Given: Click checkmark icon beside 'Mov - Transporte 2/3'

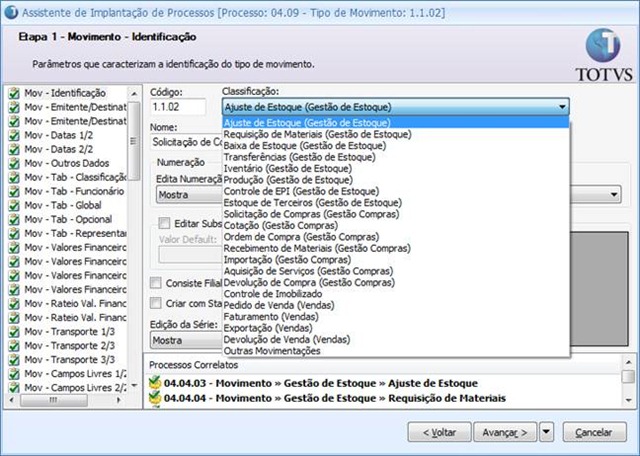Looking at the screenshot, I should coord(14,345).
